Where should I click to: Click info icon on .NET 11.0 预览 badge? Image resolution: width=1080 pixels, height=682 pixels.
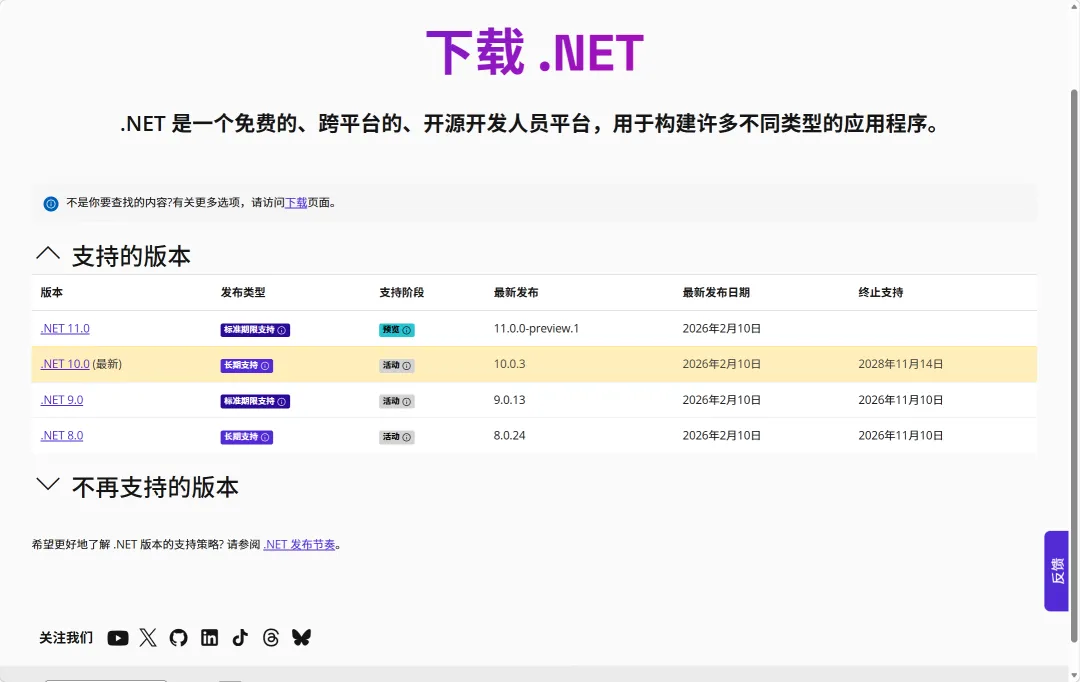[x=406, y=331]
